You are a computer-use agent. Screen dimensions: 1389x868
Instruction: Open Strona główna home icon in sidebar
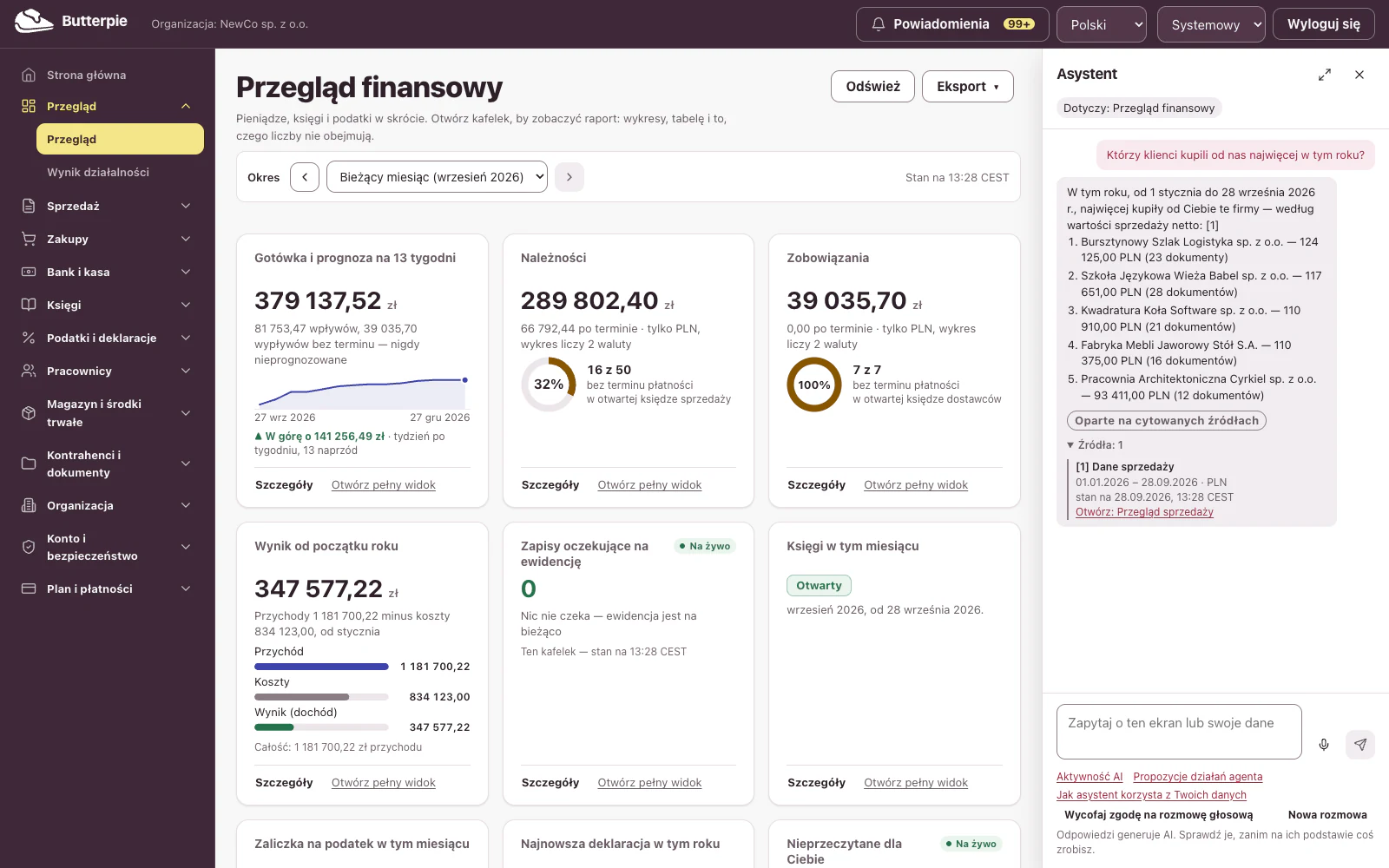coord(29,75)
